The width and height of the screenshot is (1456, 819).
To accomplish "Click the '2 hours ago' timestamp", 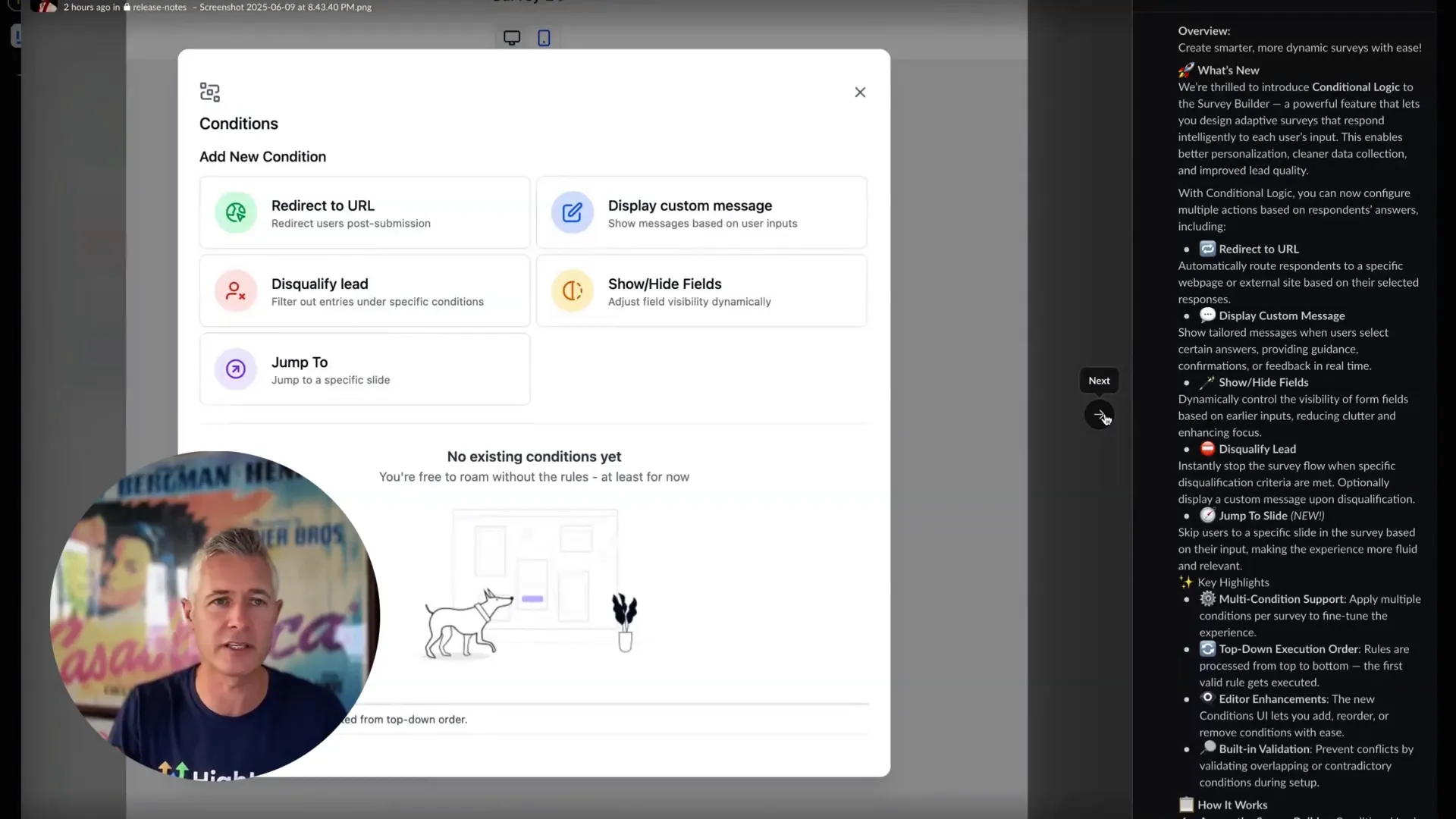I will click(x=87, y=7).
